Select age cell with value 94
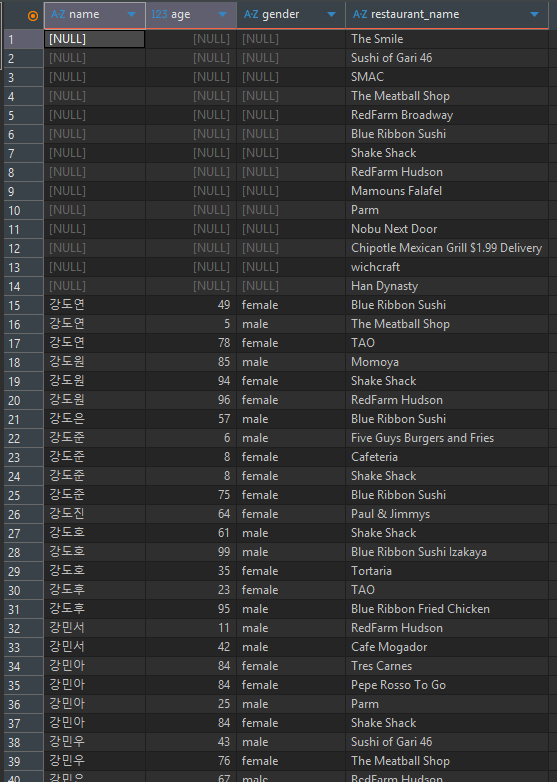Viewport: 557px width, 782px height. pyautogui.click(x=191, y=381)
